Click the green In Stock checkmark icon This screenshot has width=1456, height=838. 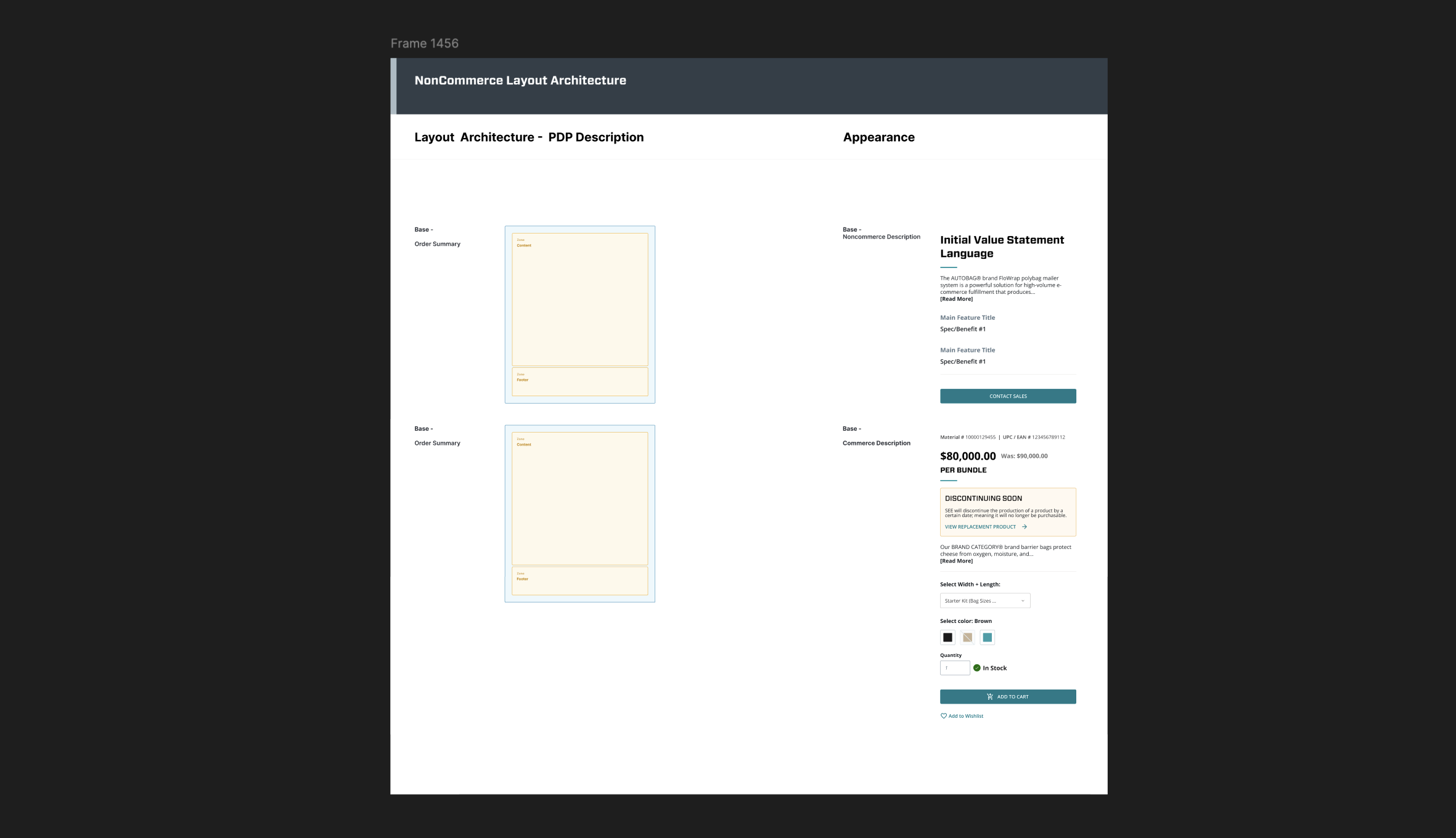[976, 668]
